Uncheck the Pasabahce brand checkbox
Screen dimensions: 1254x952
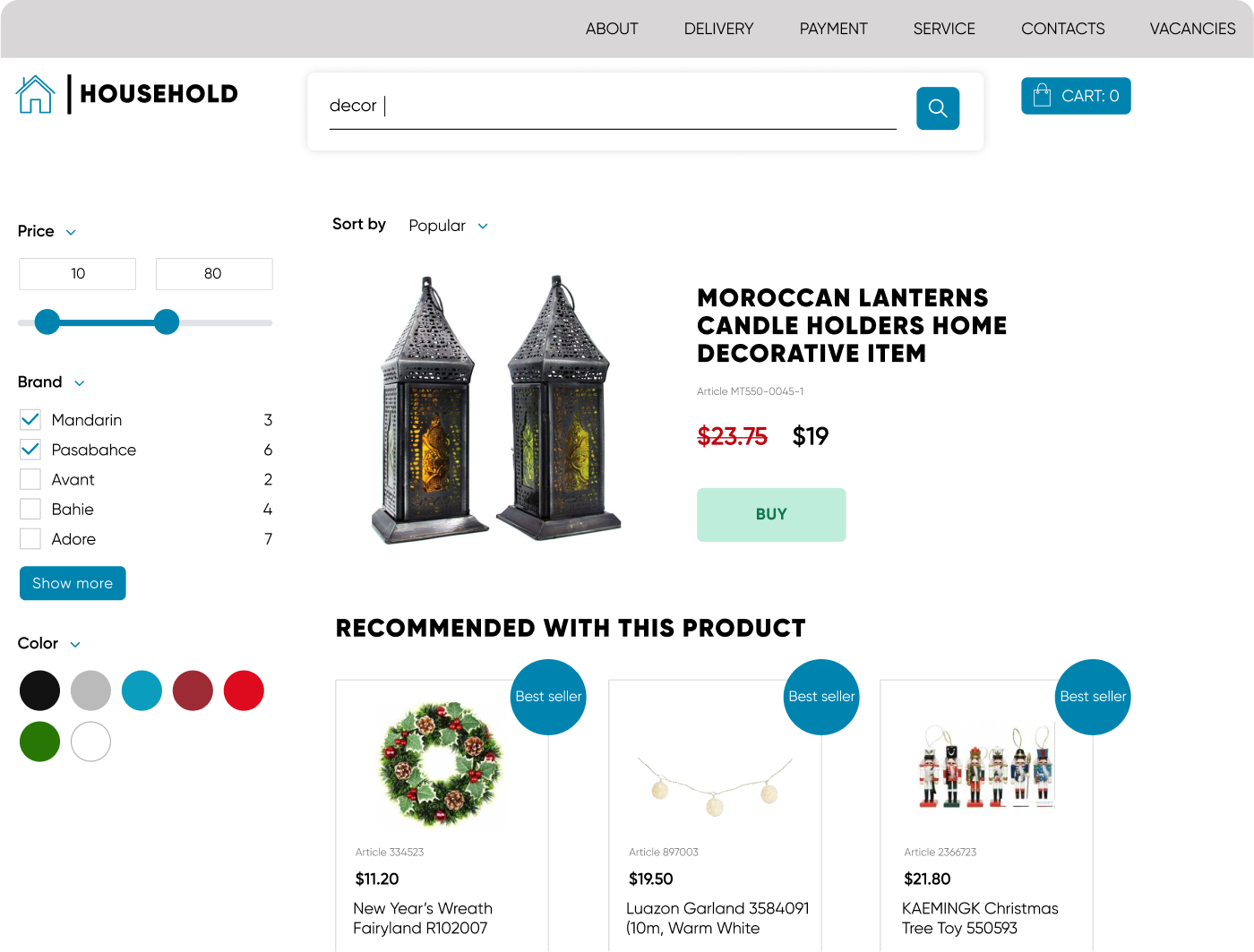click(x=30, y=450)
